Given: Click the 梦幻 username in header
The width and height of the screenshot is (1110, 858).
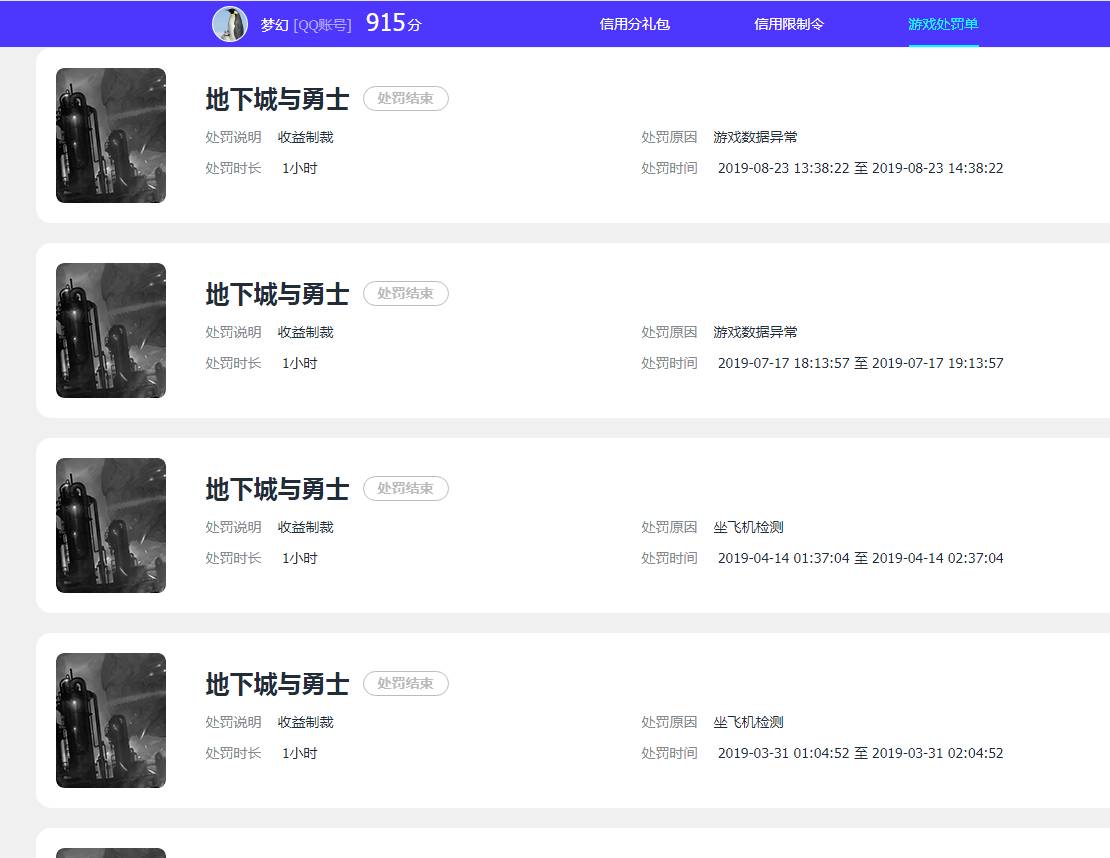Looking at the screenshot, I should tap(274, 25).
